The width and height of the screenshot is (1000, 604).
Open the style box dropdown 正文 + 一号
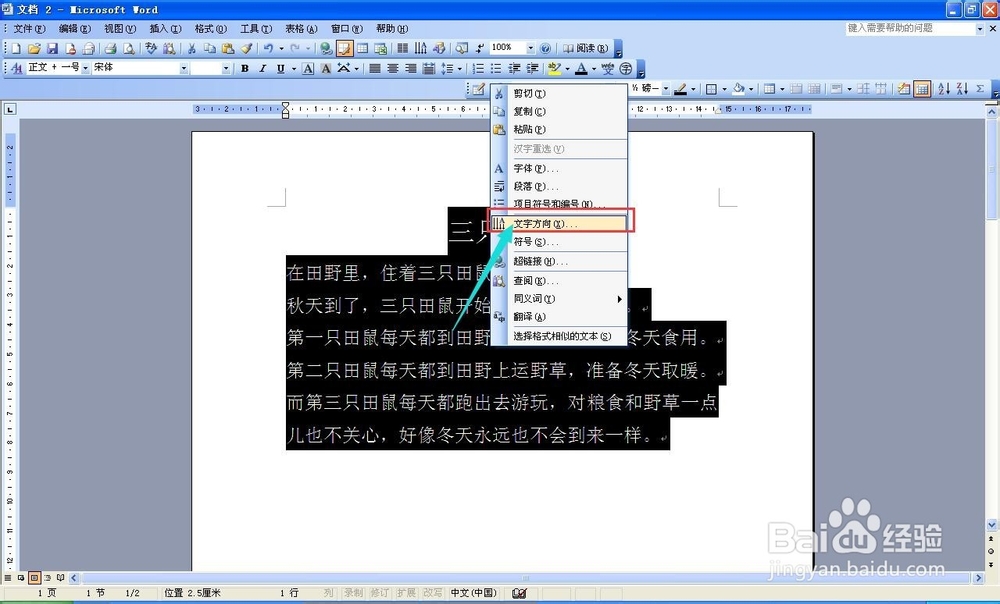(85, 68)
